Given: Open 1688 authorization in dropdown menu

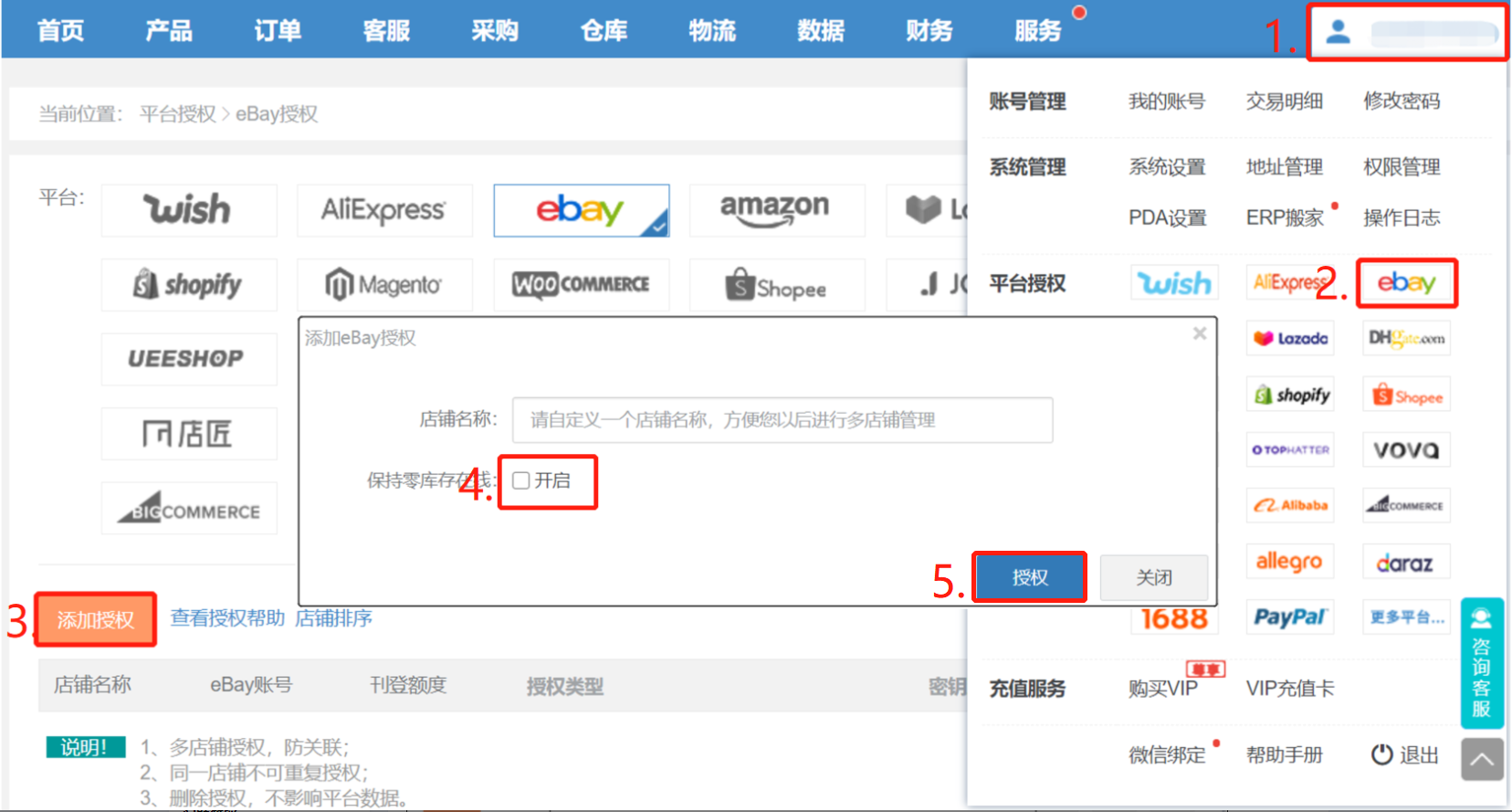Looking at the screenshot, I should click(x=1174, y=618).
